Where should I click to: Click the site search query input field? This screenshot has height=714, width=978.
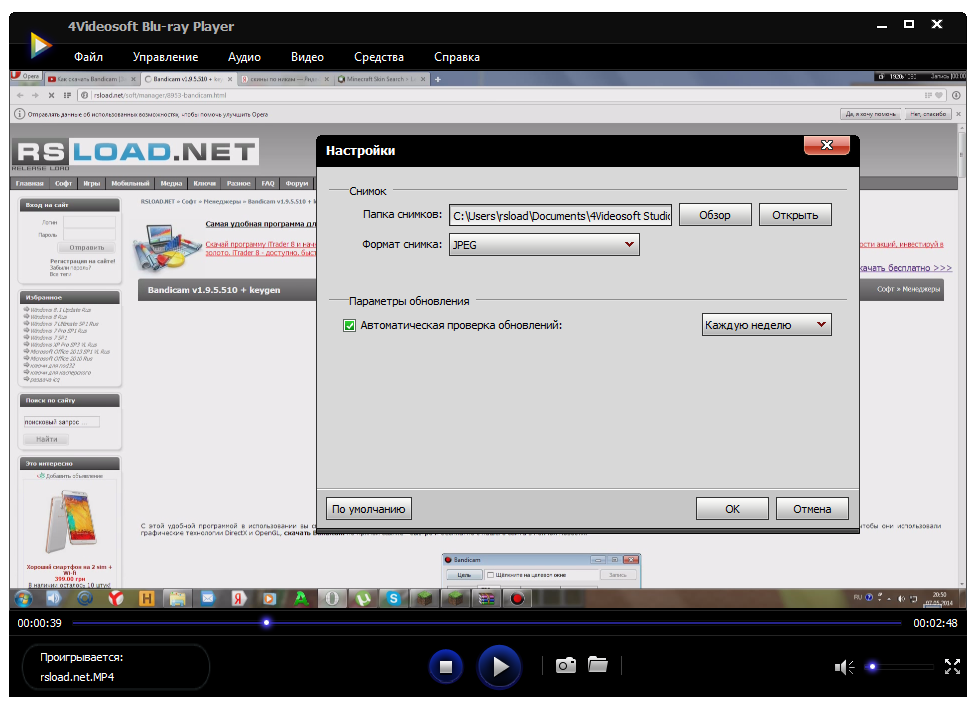click(62, 422)
